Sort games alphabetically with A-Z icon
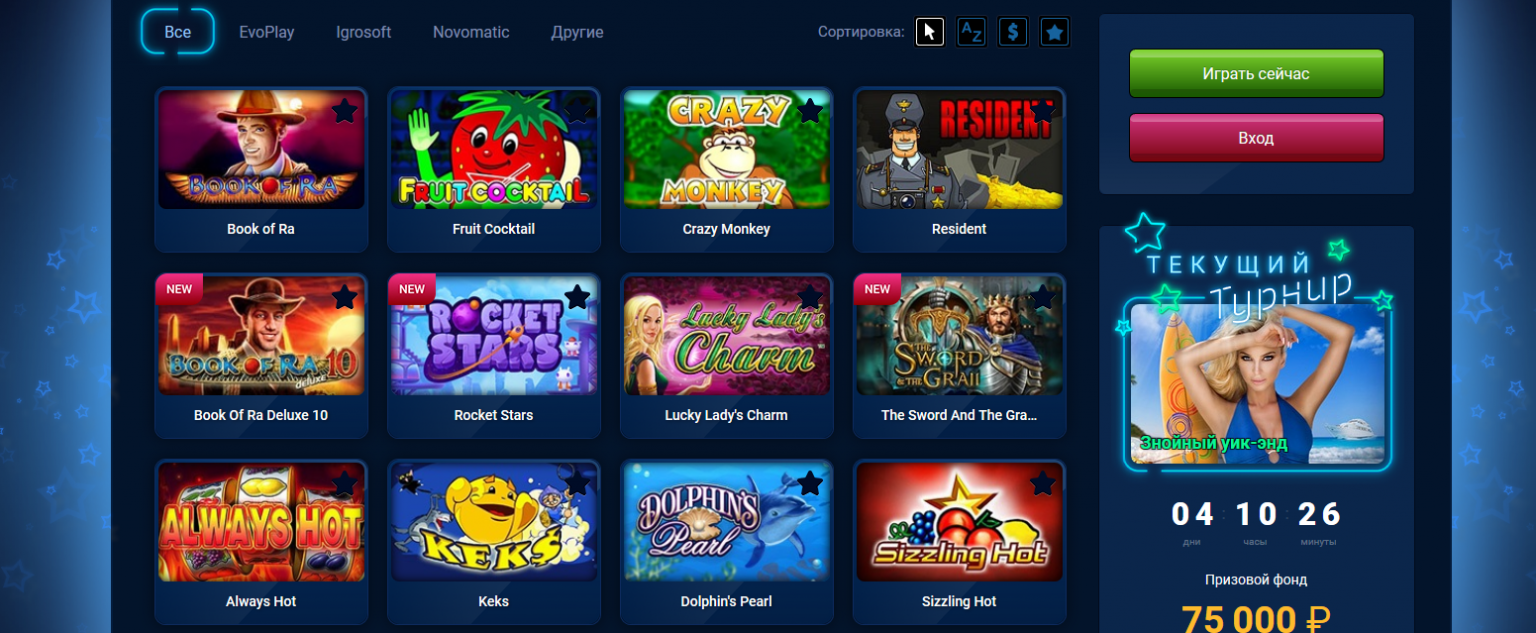This screenshot has width=1536, height=633. click(x=971, y=32)
